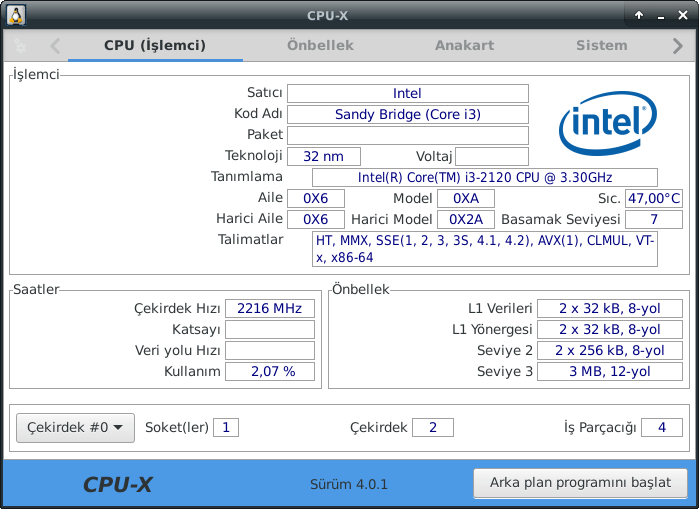Click the empty Katsayı field
The image size is (699, 509).
[x=270, y=329]
